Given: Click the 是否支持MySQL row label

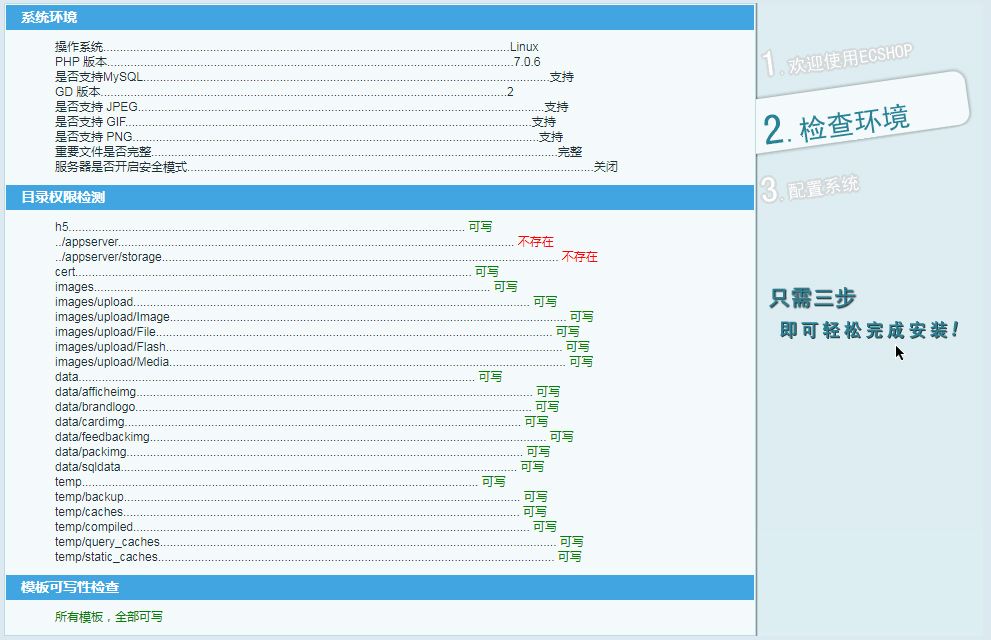Looking at the screenshot, I should (x=99, y=77).
